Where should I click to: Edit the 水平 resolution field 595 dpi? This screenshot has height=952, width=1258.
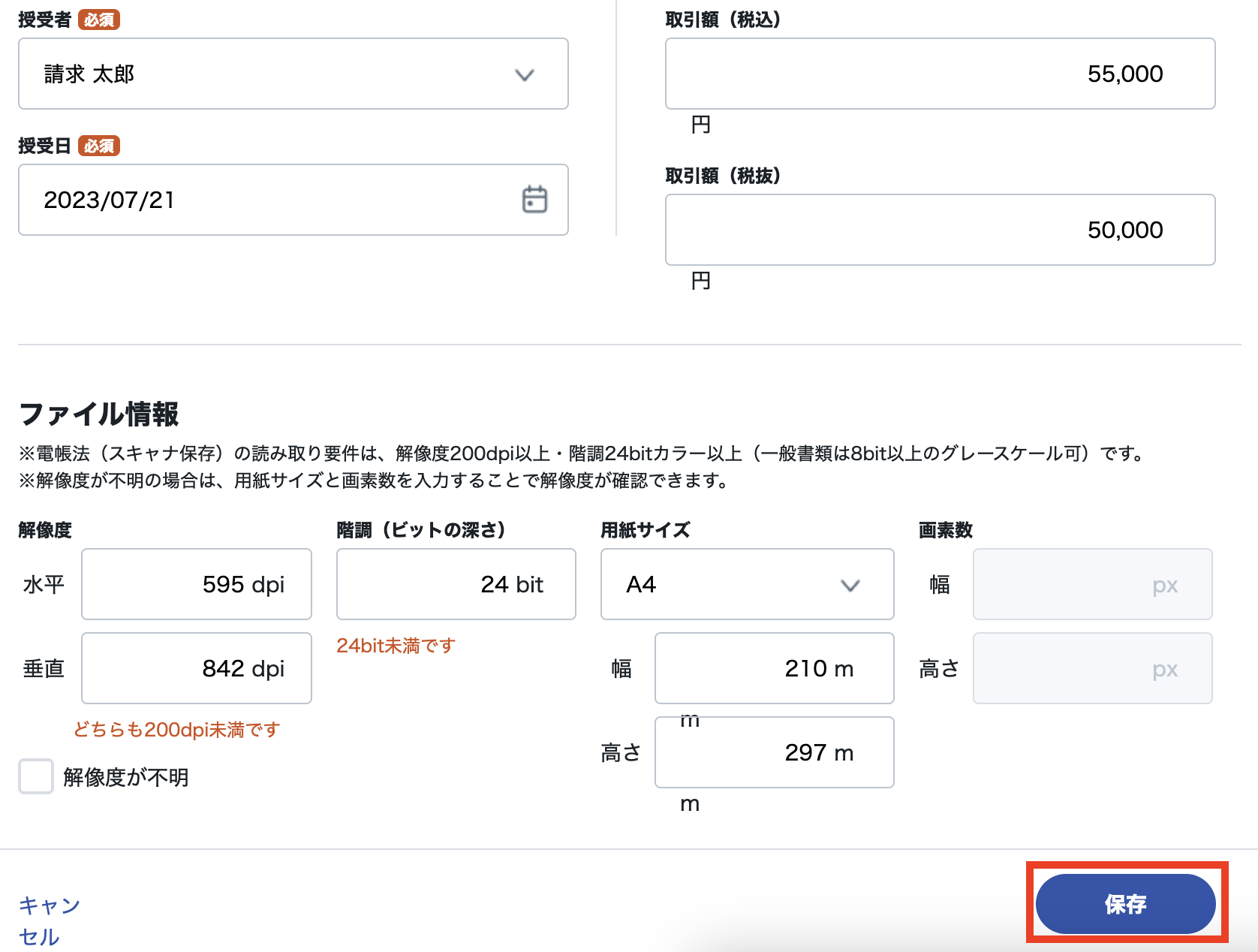197,584
